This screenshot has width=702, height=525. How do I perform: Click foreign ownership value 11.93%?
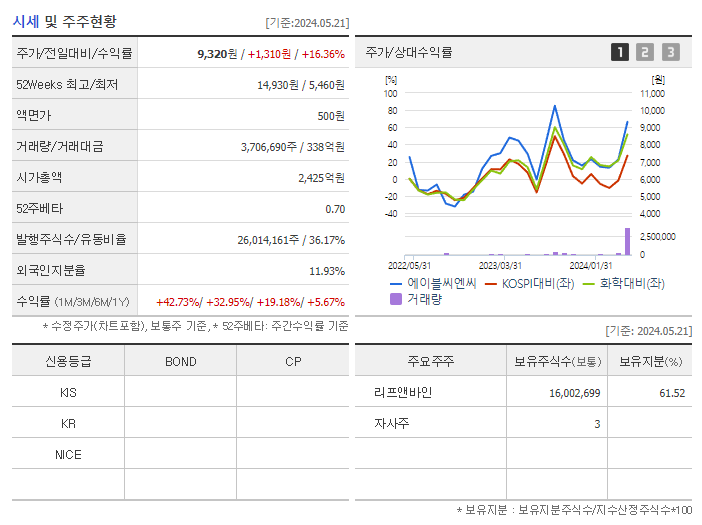point(327,271)
